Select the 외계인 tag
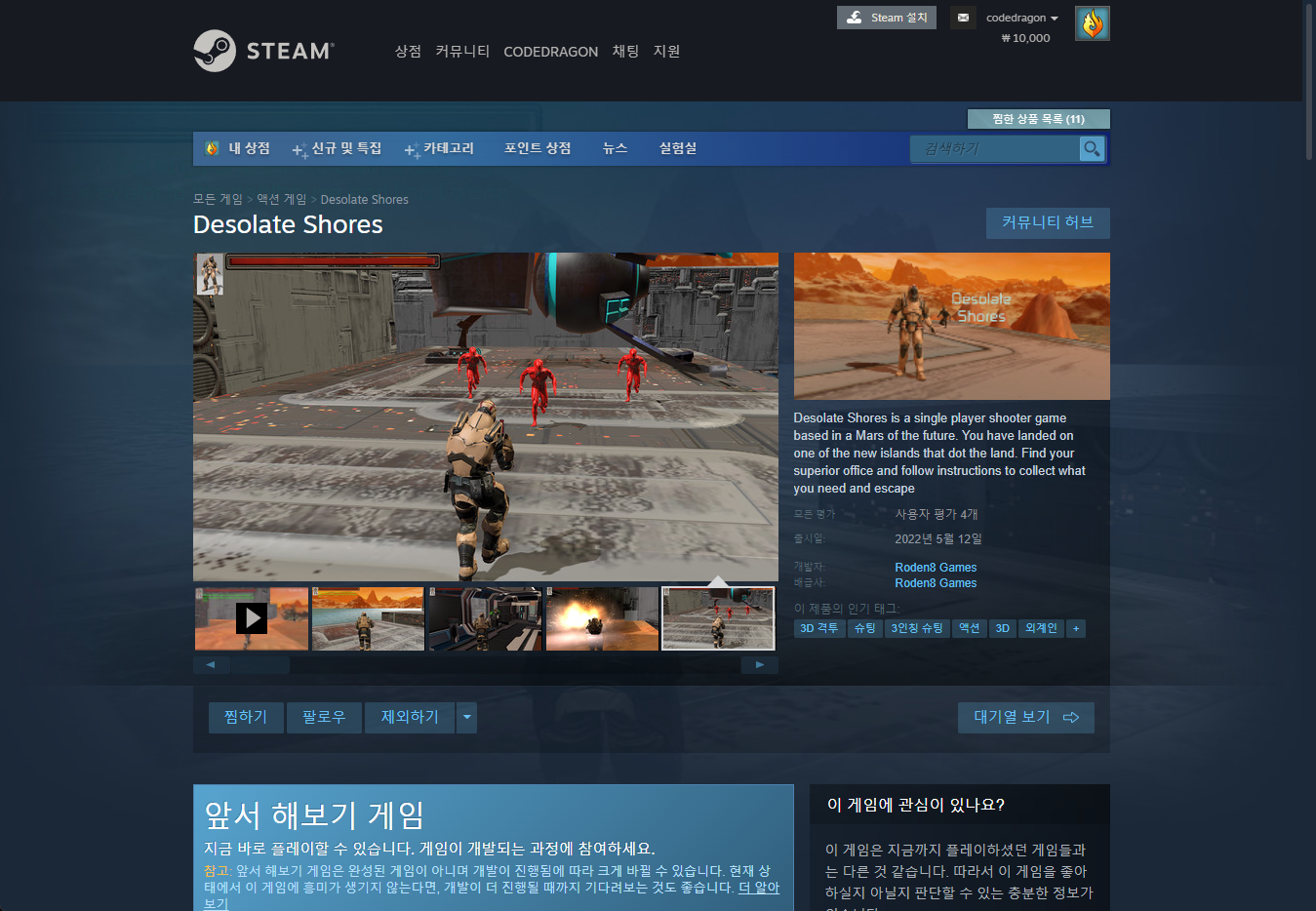Image resolution: width=1316 pixels, height=911 pixels. coord(1041,628)
